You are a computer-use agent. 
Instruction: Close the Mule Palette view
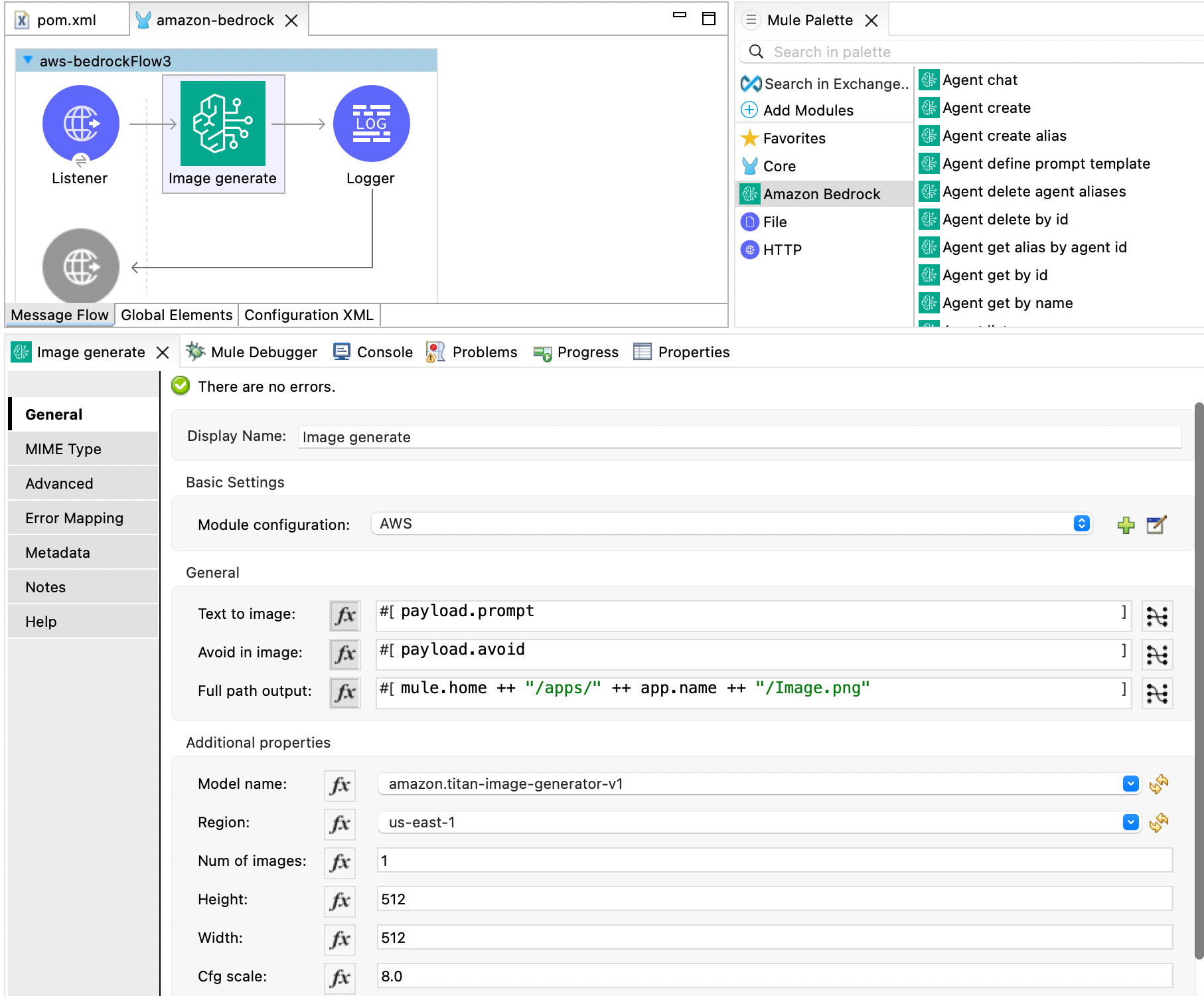click(871, 21)
